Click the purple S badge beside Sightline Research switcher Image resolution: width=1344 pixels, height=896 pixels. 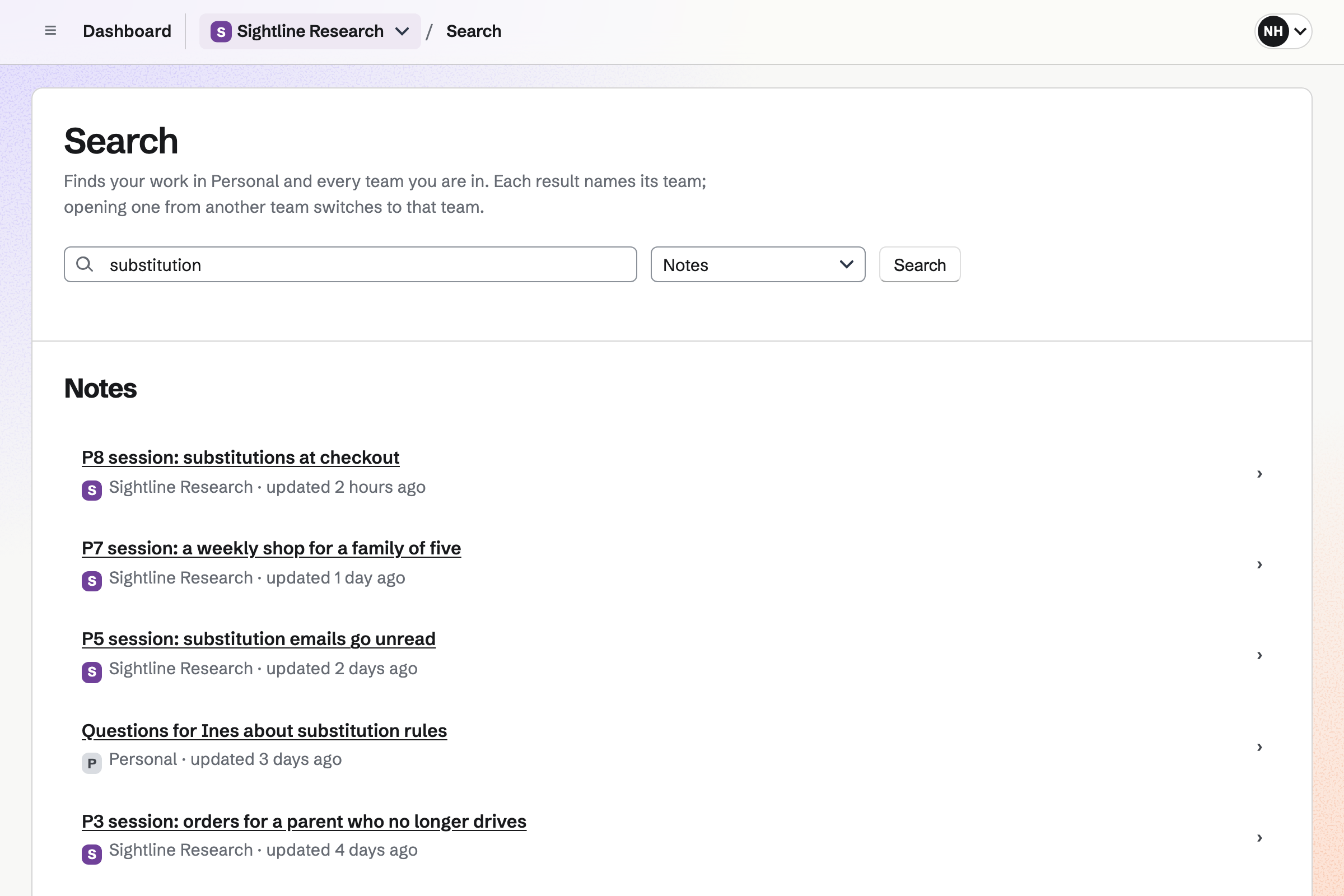click(221, 31)
